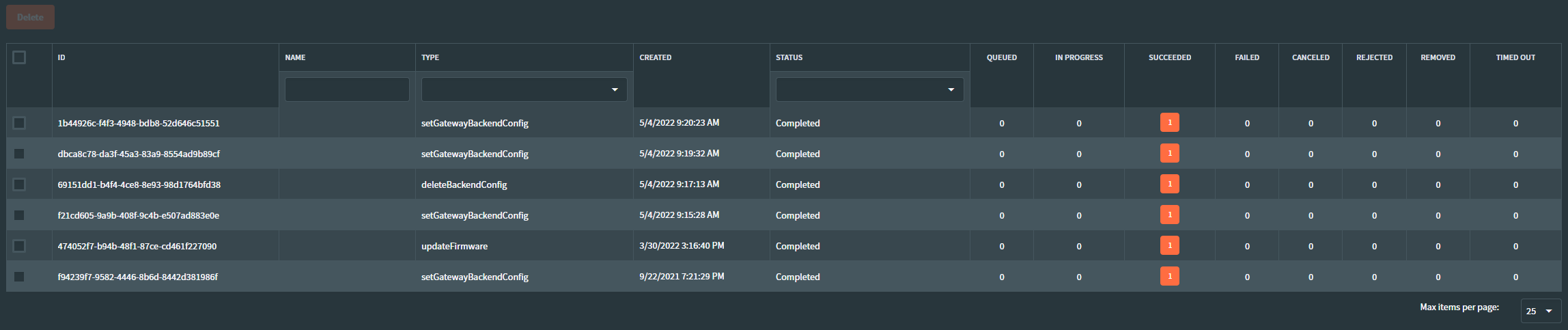
Task: Click the Name filter text field
Action: [x=347, y=90]
